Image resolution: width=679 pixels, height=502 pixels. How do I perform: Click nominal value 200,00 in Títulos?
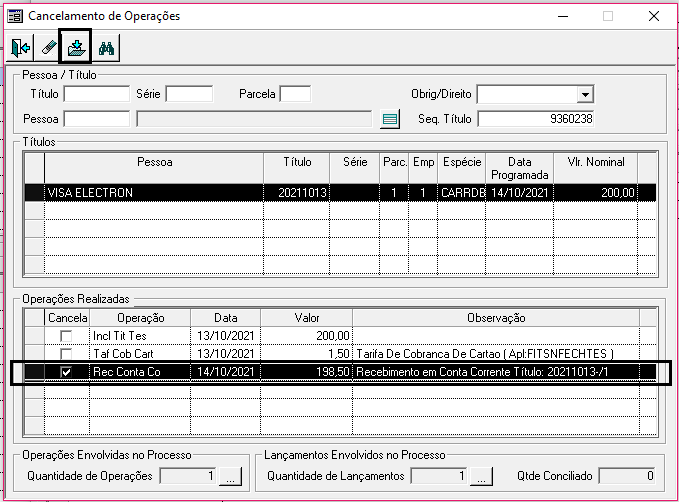coord(596,193)
